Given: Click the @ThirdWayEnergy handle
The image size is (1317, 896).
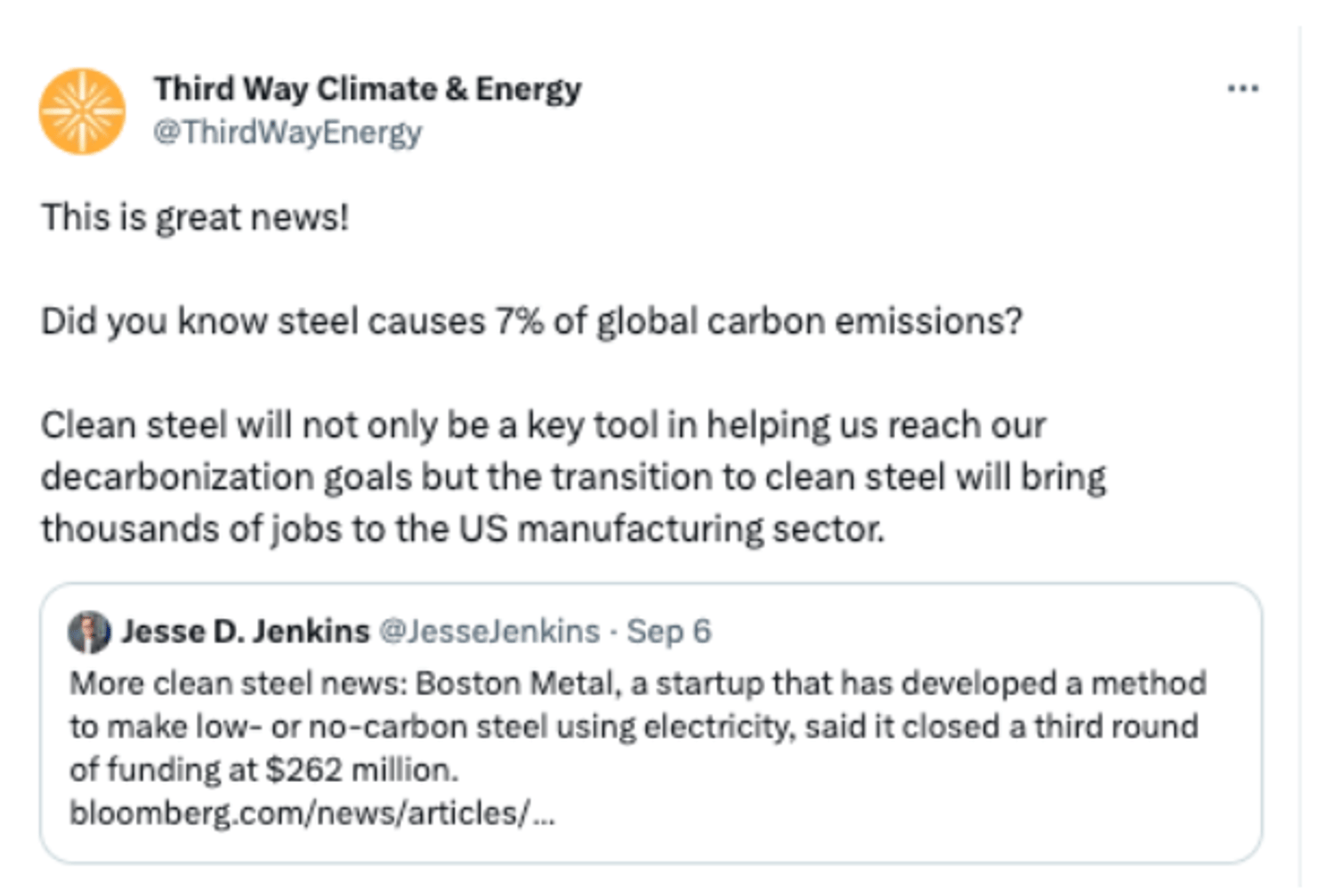Looking at the screenshot, I should [287, 133].
